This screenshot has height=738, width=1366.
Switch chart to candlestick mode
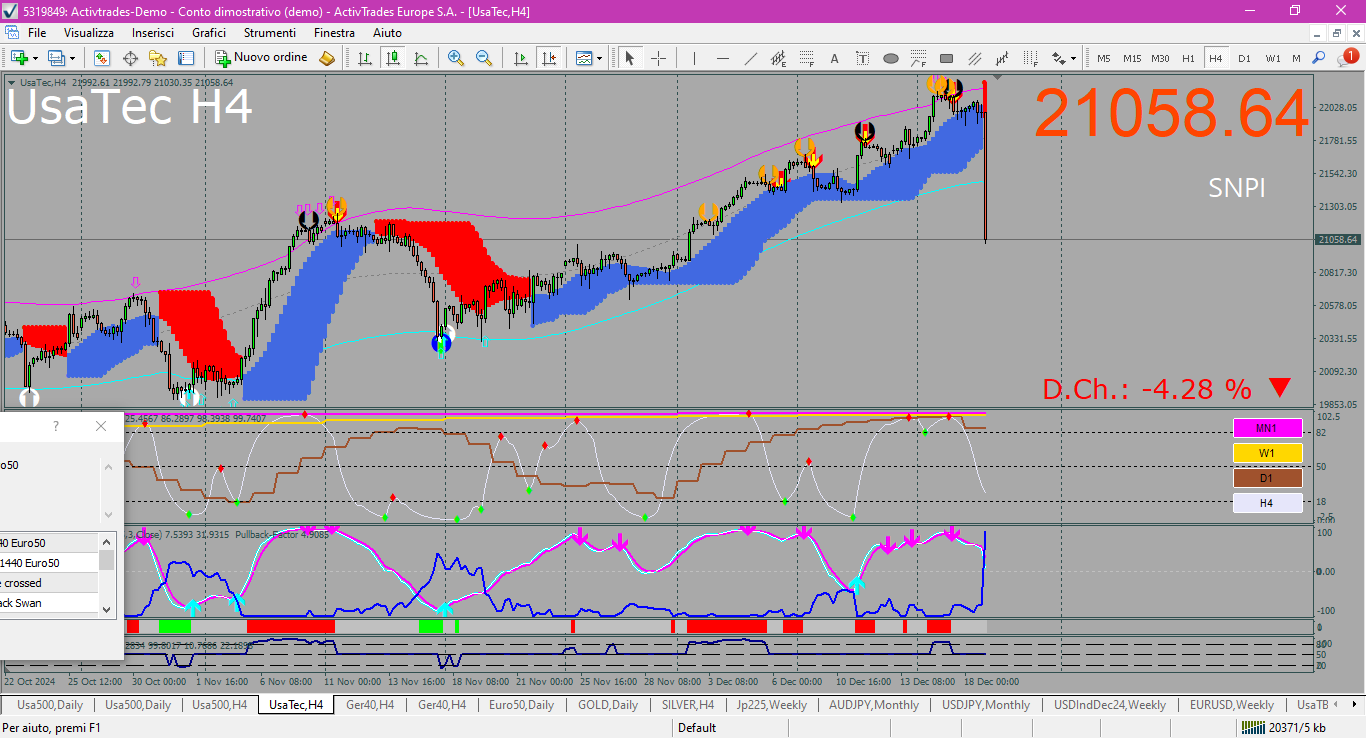(392, 58)
